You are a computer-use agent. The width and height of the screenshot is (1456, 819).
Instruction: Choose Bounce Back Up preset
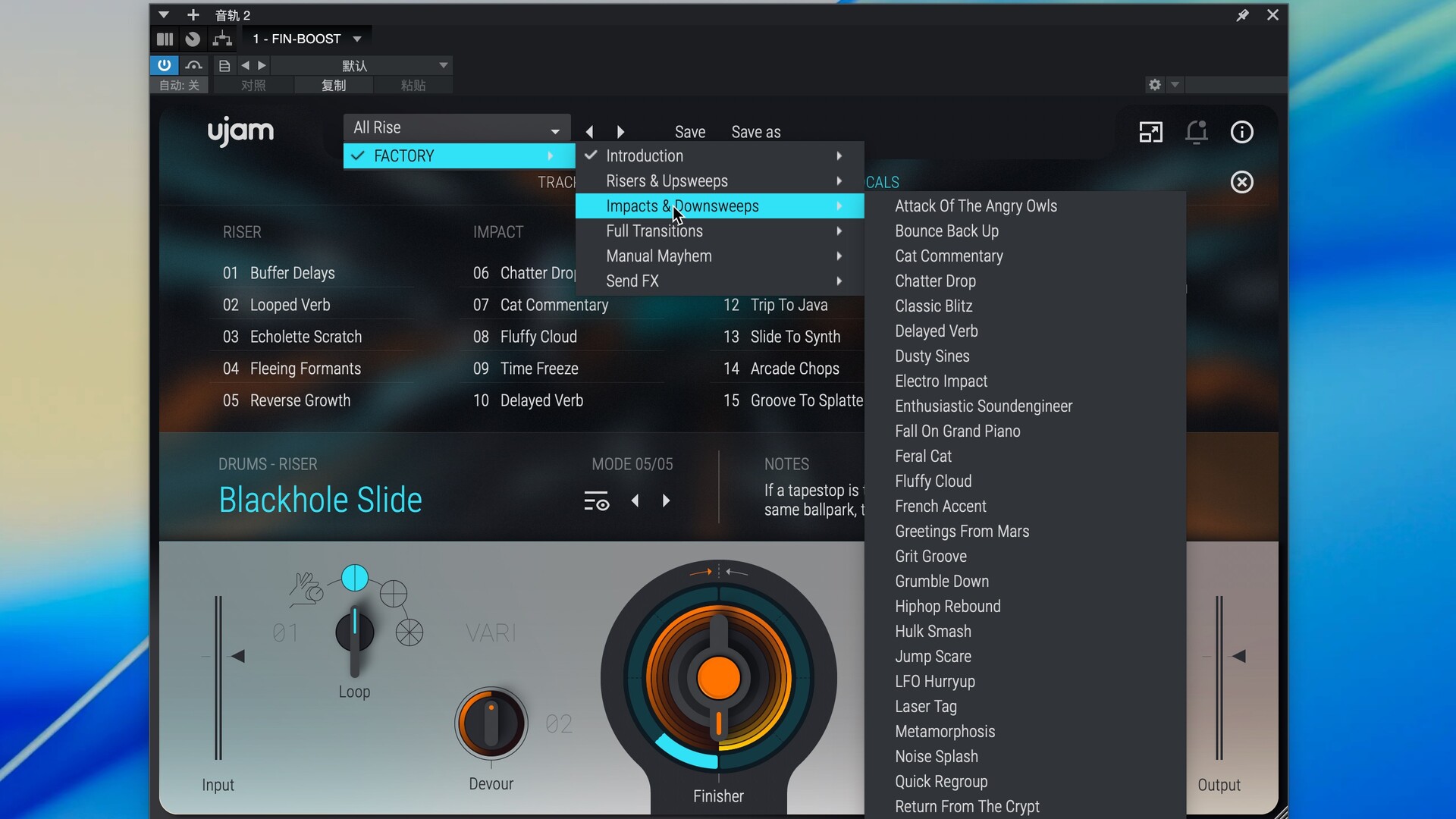point(1025,231)
